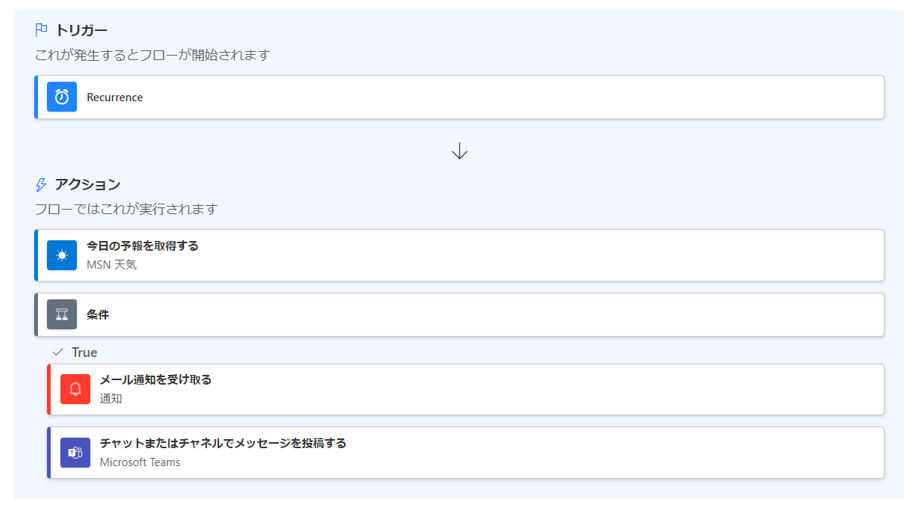Click the MSN 天気 connector label
The height and width of the screenshot is (513, 920).
click(111, 265)
